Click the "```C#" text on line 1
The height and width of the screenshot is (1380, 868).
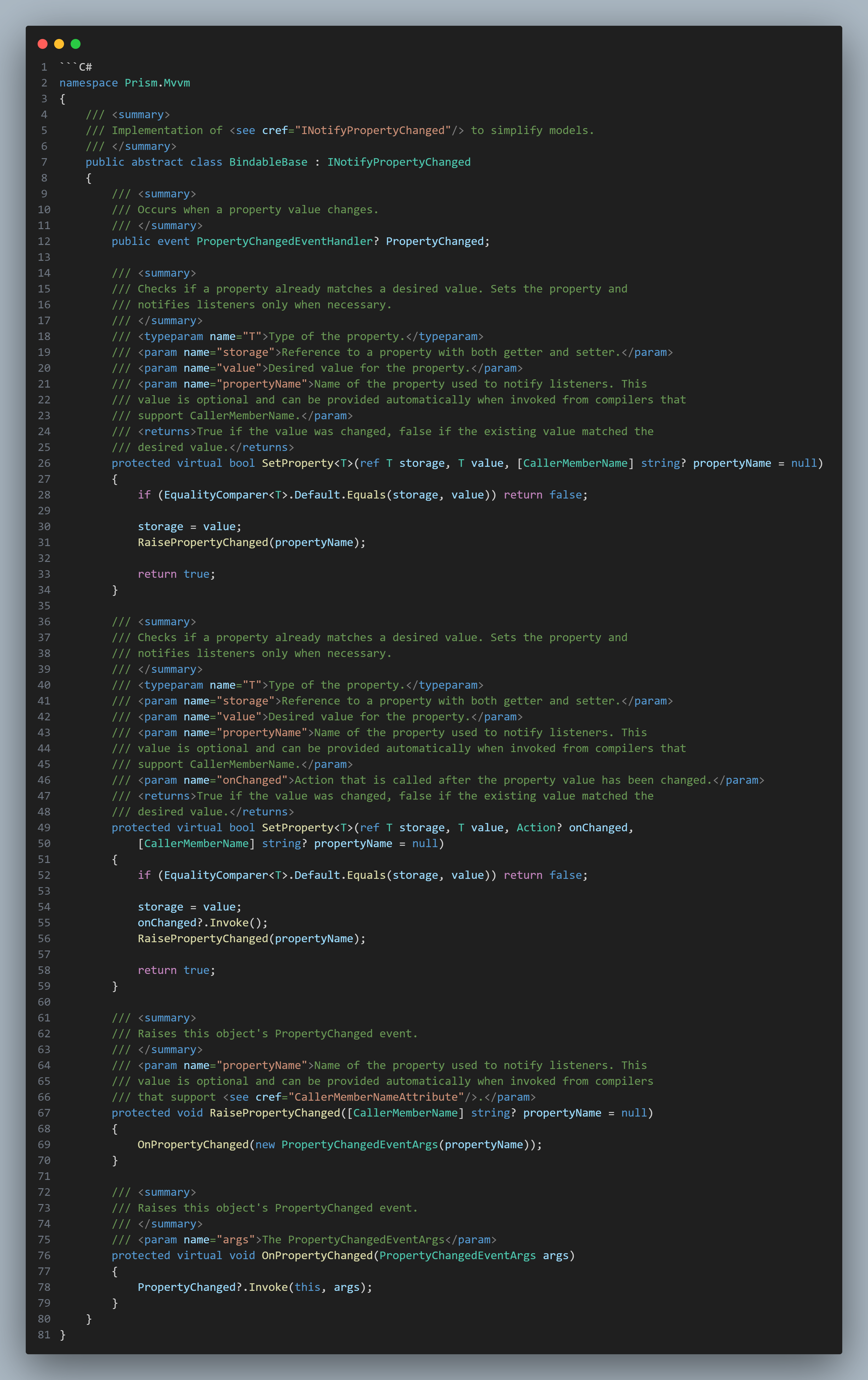click(x=76, y=67)
